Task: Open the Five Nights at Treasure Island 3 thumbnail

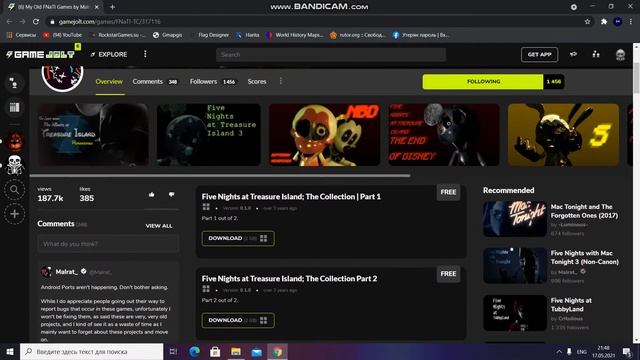Action: click(209, 135)
